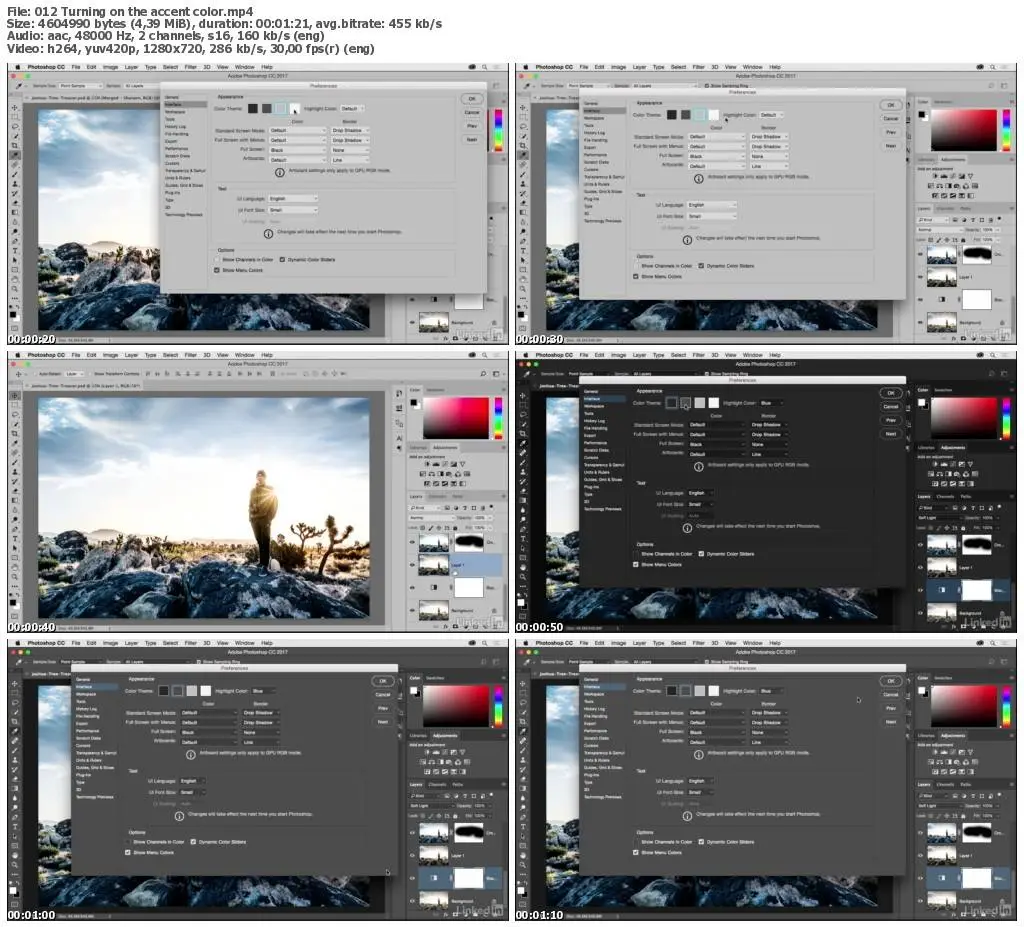
Task: Click the info icon beside Artboard note, 00:00:50 frame
Action: [699, 466]
